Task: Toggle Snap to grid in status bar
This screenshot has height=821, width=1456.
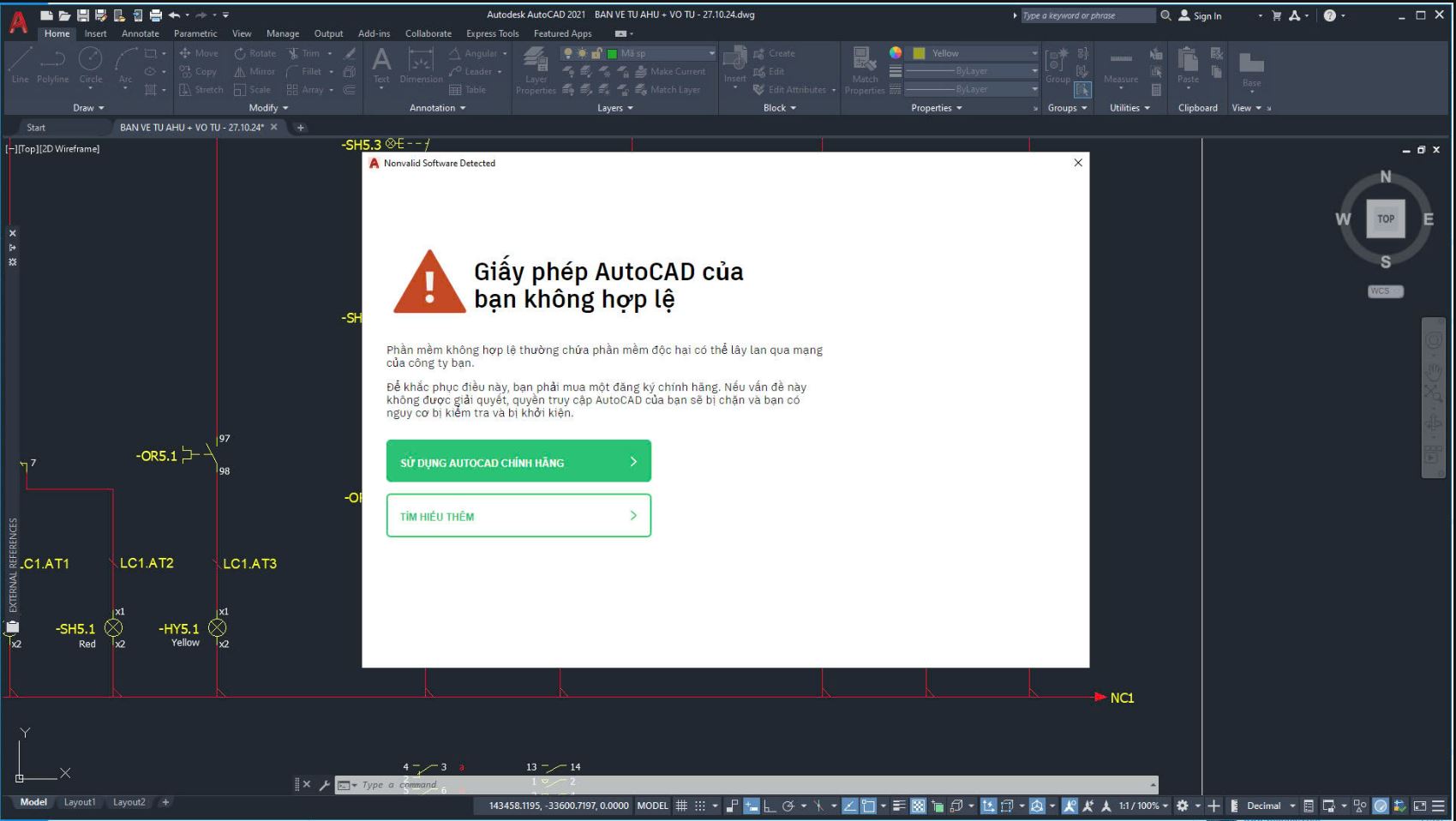Action: coord(700,806)
